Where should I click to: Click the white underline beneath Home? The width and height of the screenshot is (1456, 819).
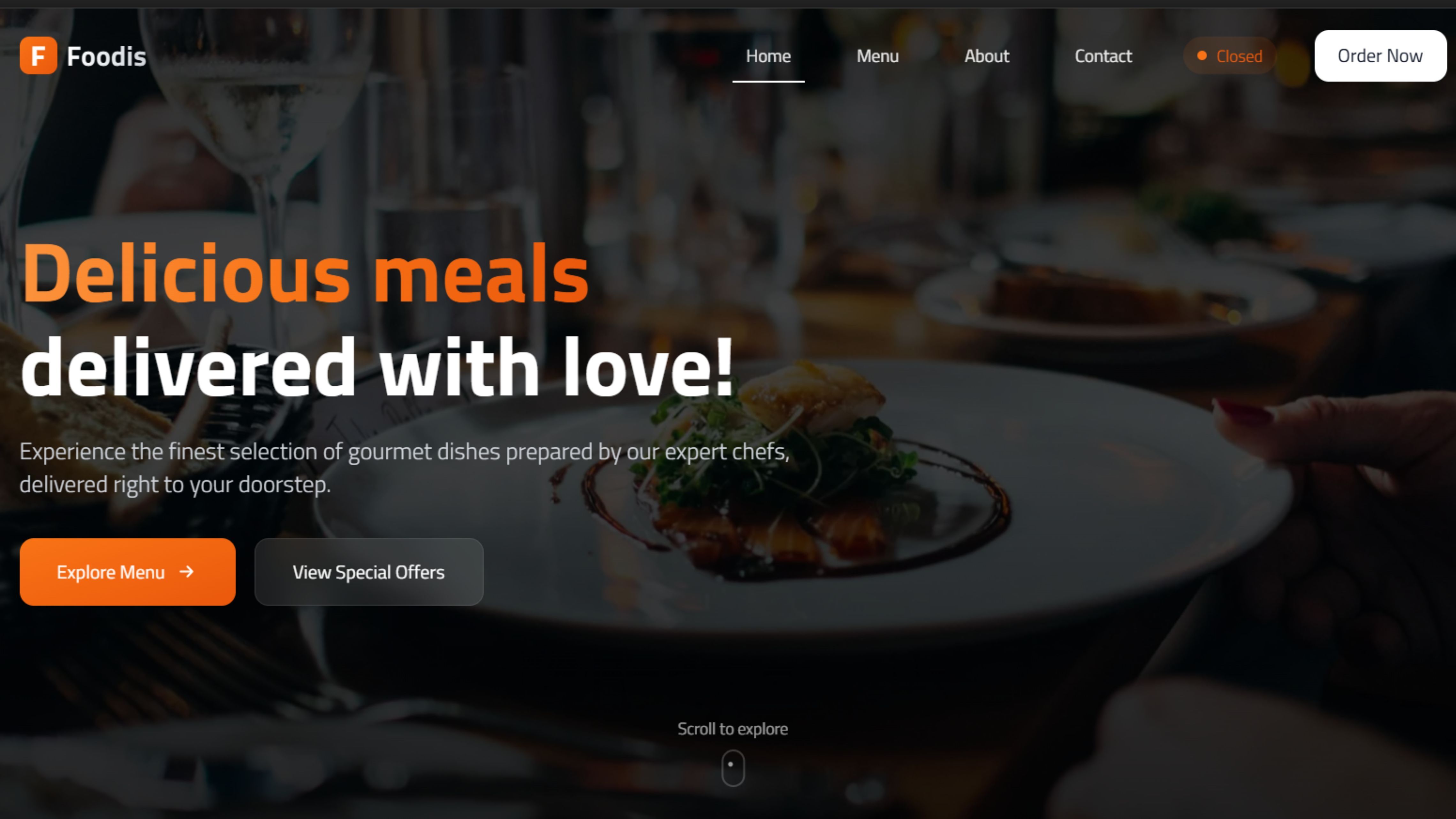[768, 81]
